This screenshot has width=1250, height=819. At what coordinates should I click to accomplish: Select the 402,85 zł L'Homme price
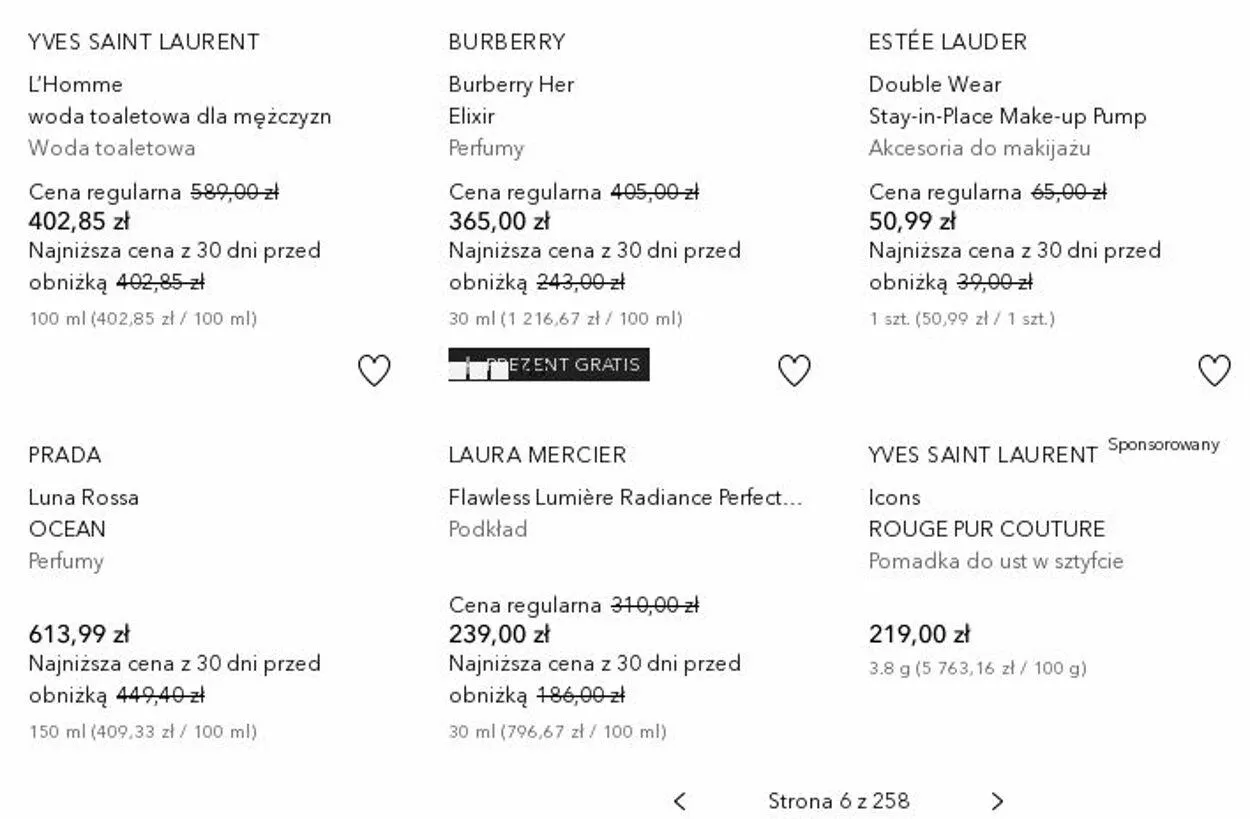pyautogui.click(x=79, y=221)
